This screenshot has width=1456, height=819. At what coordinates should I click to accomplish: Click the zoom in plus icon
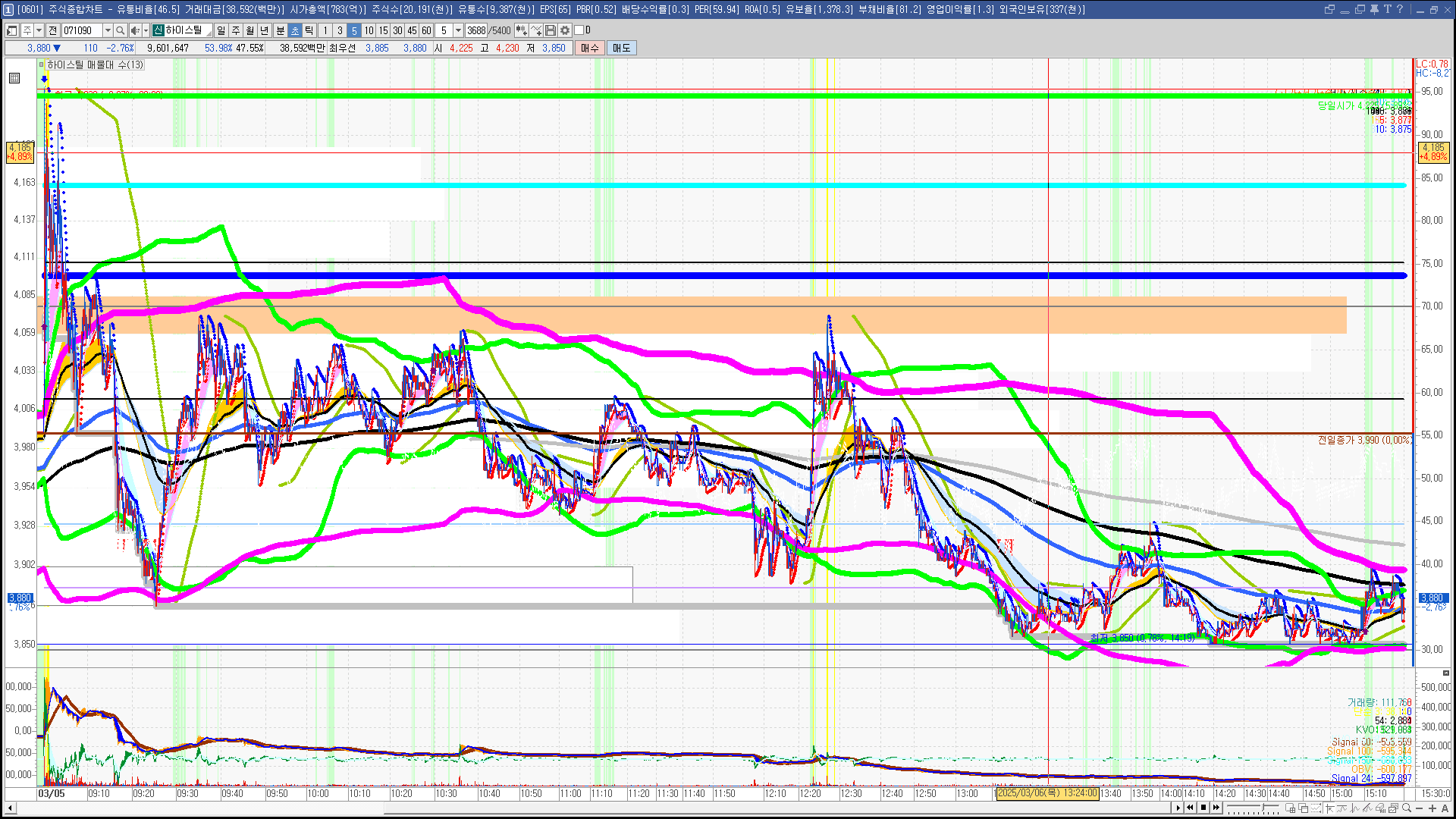point(1432,808)
